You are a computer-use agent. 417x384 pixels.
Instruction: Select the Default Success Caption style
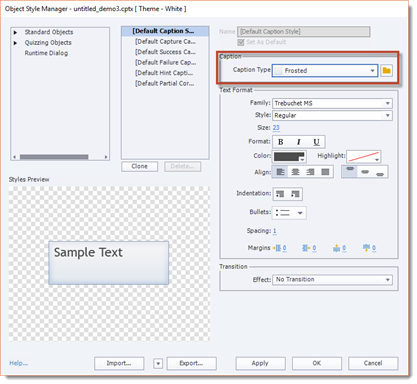165,52
